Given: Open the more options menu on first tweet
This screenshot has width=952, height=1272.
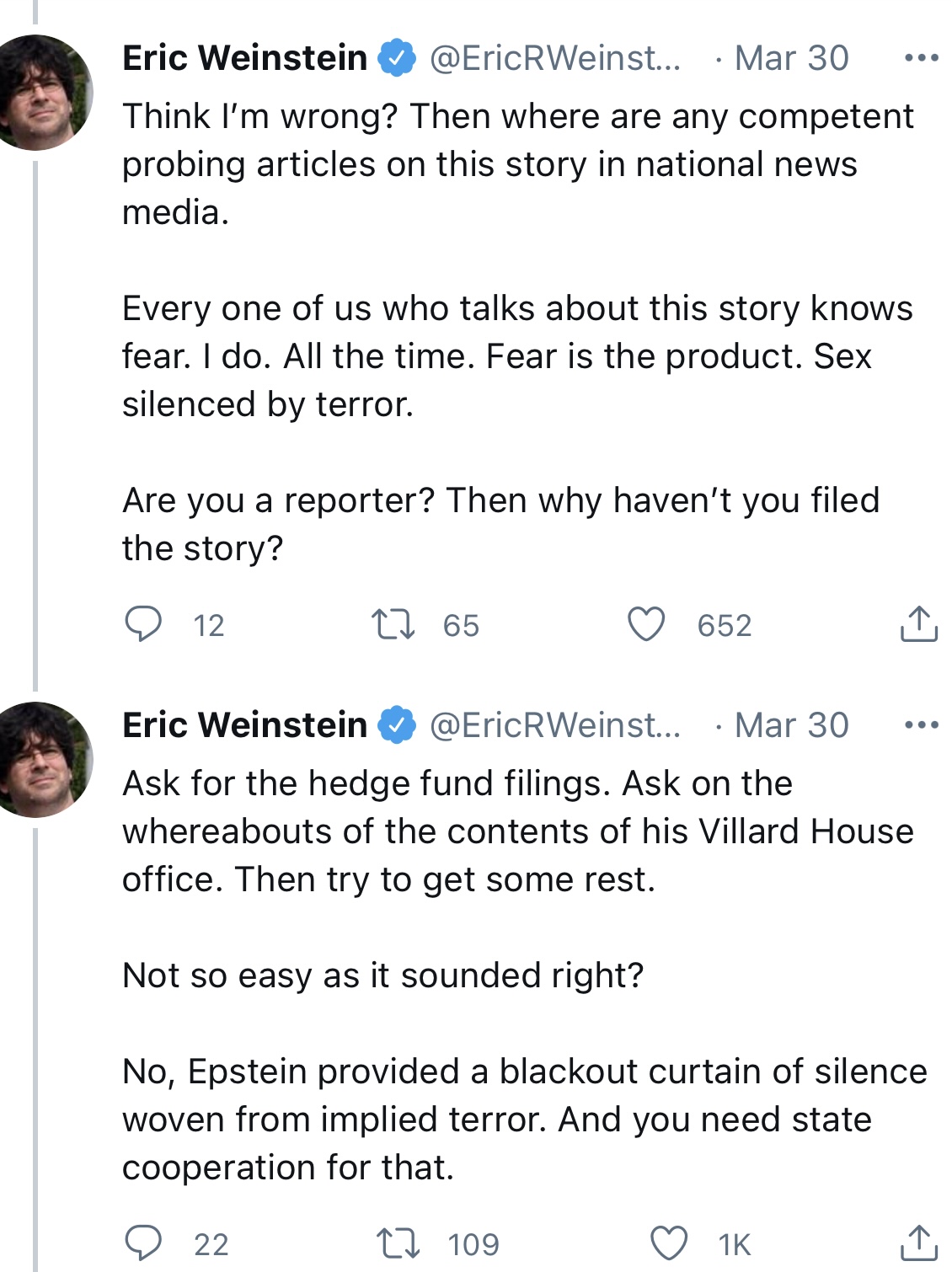Looking at the screenshot, I should [x=921, y=58].
